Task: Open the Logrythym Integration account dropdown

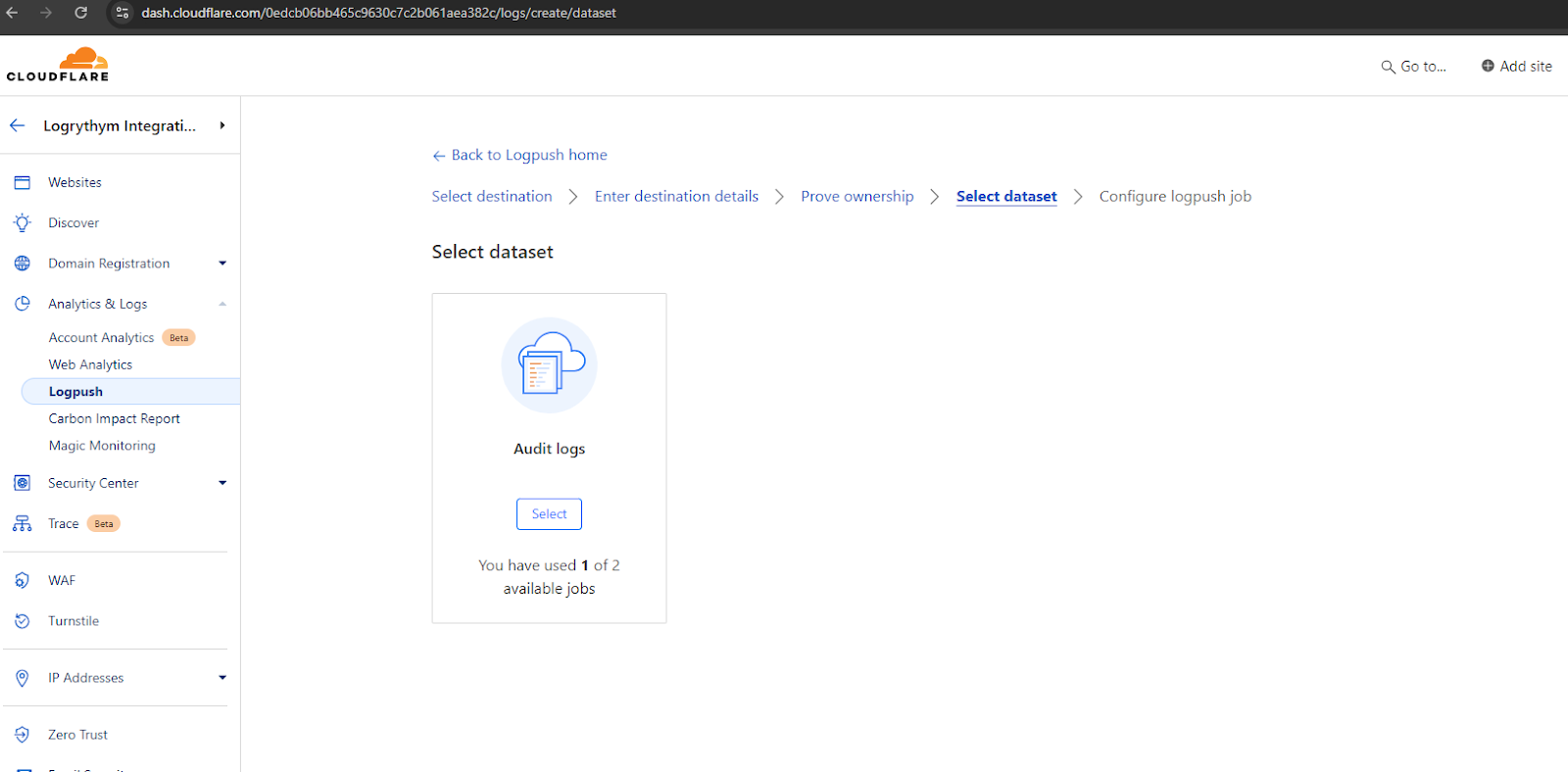Action: 222,125
